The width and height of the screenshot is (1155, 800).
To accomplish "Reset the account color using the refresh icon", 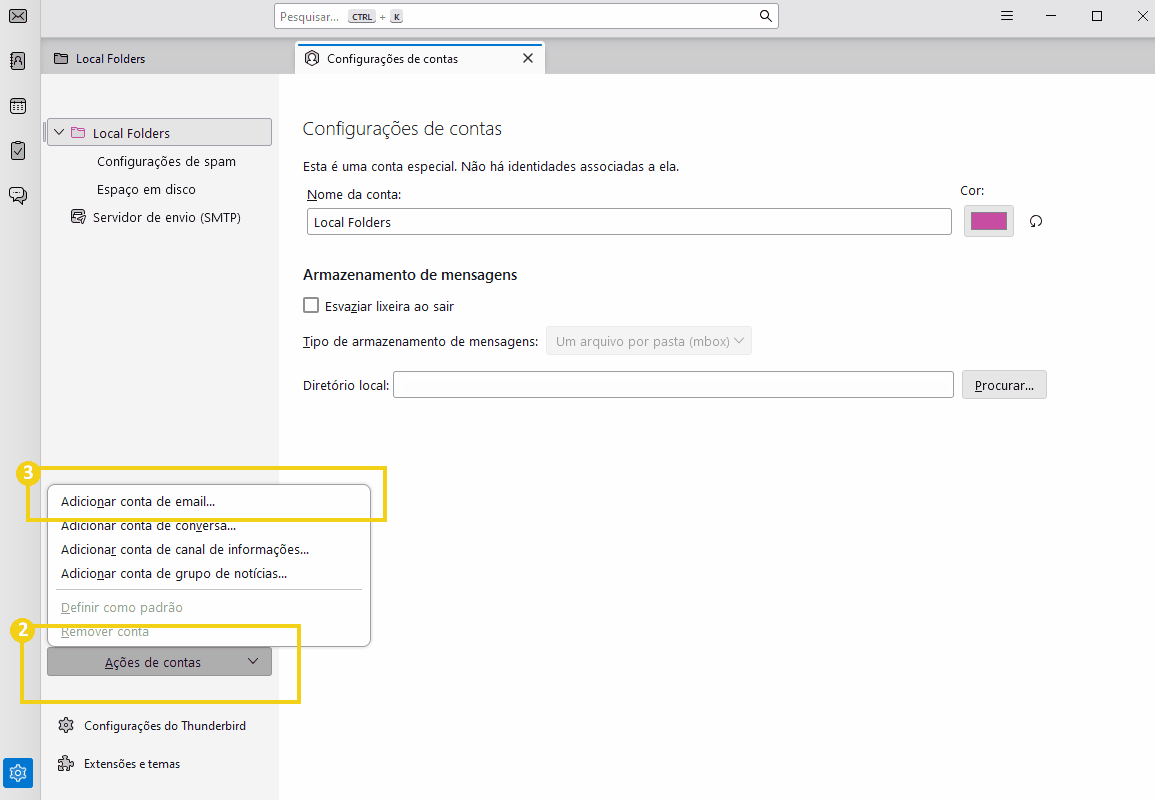I will click(1035, 221).
